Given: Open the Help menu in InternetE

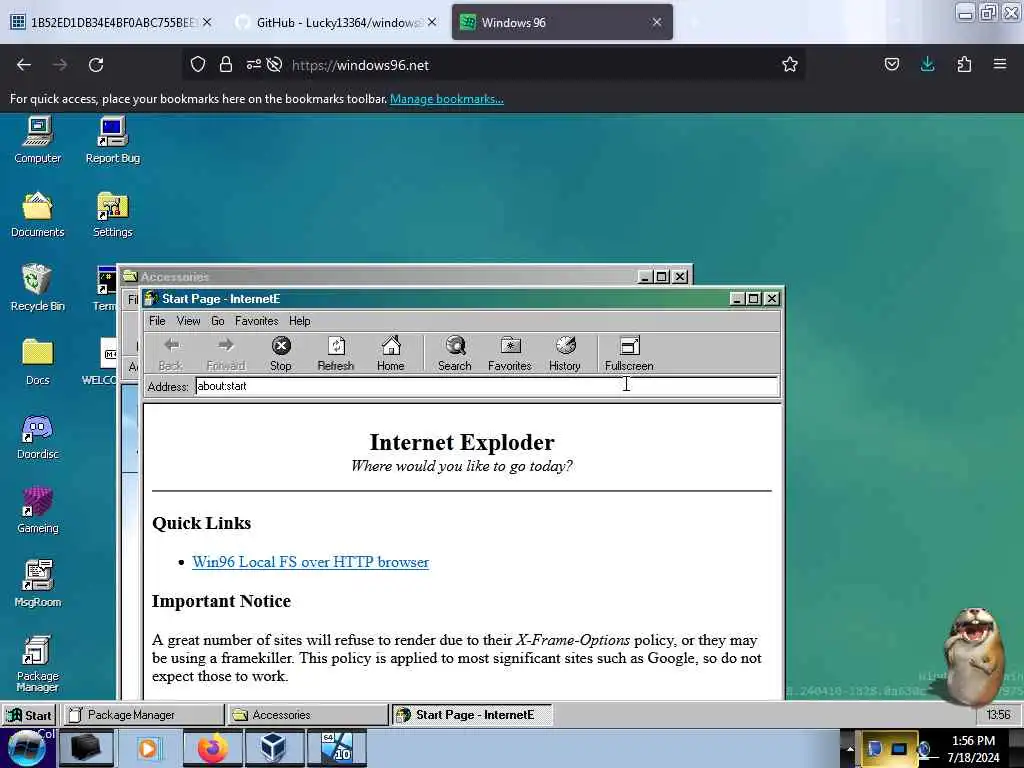Looking at the screenshot, I should tap(300, 321).
